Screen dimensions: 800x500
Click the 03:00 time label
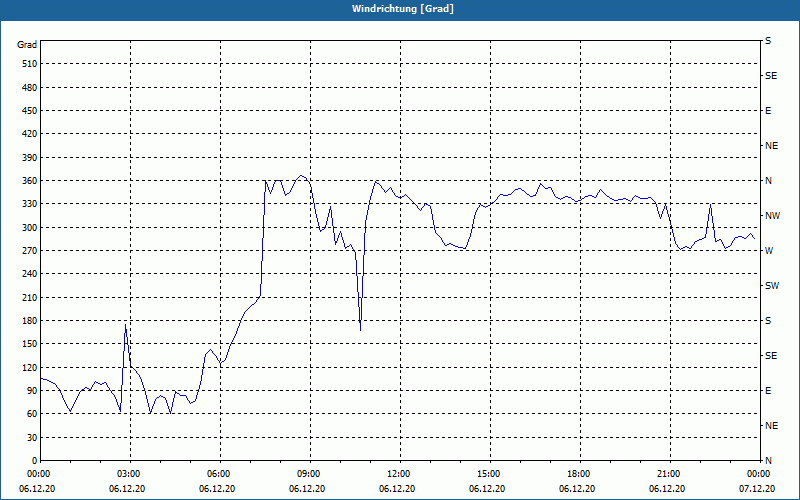click(129, 474)
